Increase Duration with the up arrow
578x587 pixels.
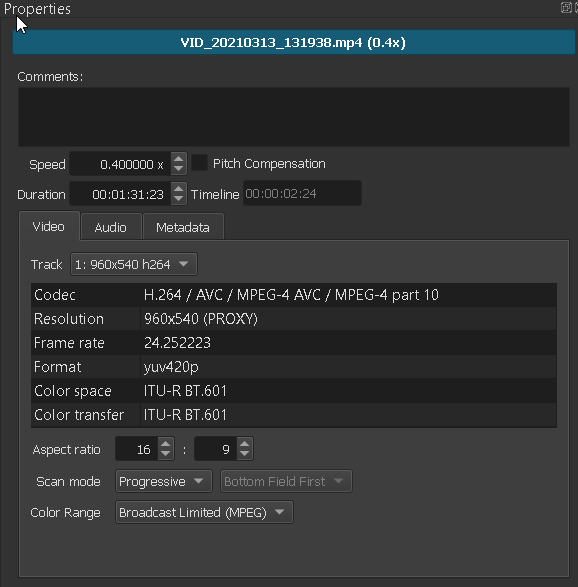click(179, 189)
